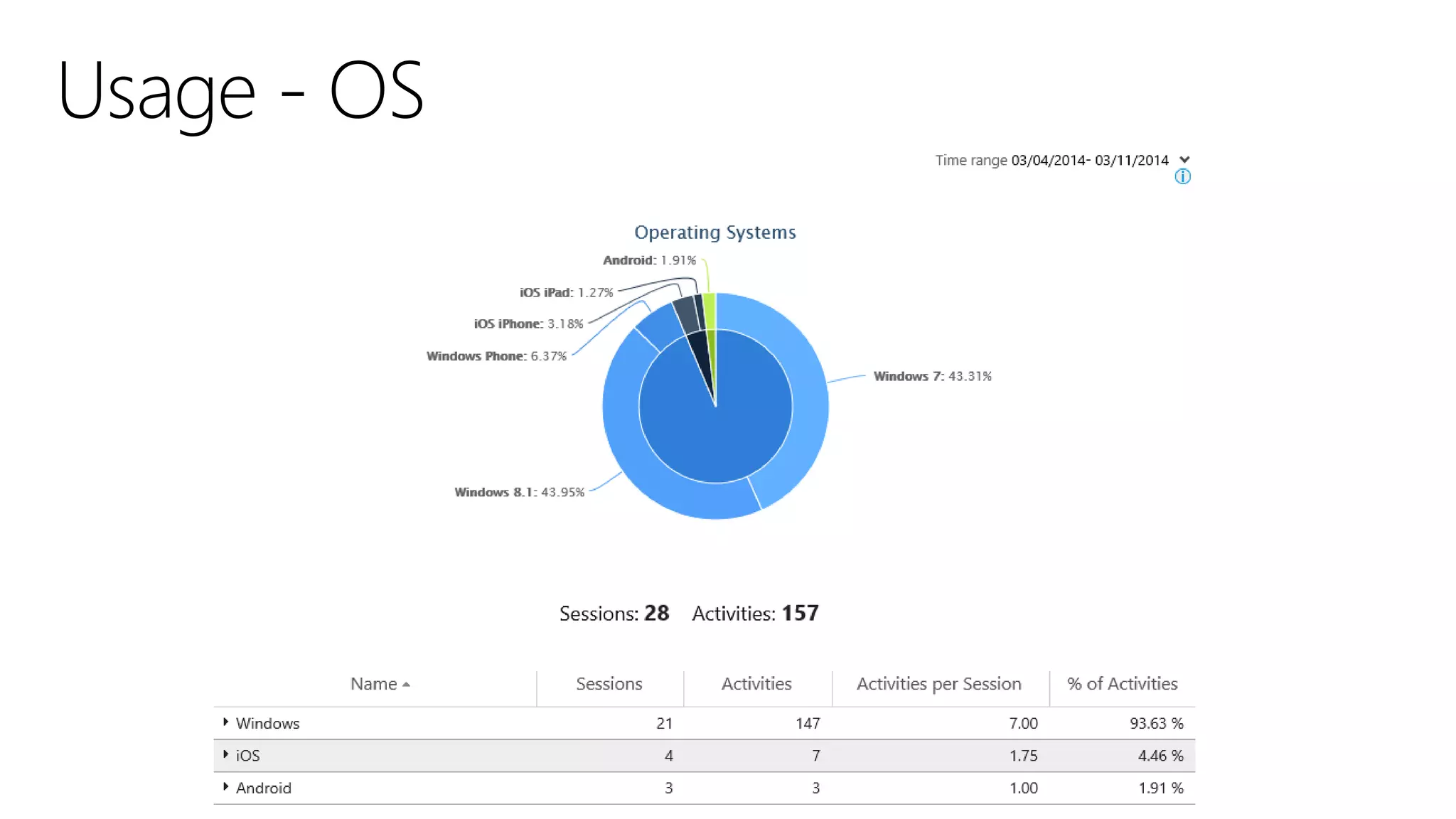Click the Android: 1.91% label
Screen dimensions: 1456x819
649,260
